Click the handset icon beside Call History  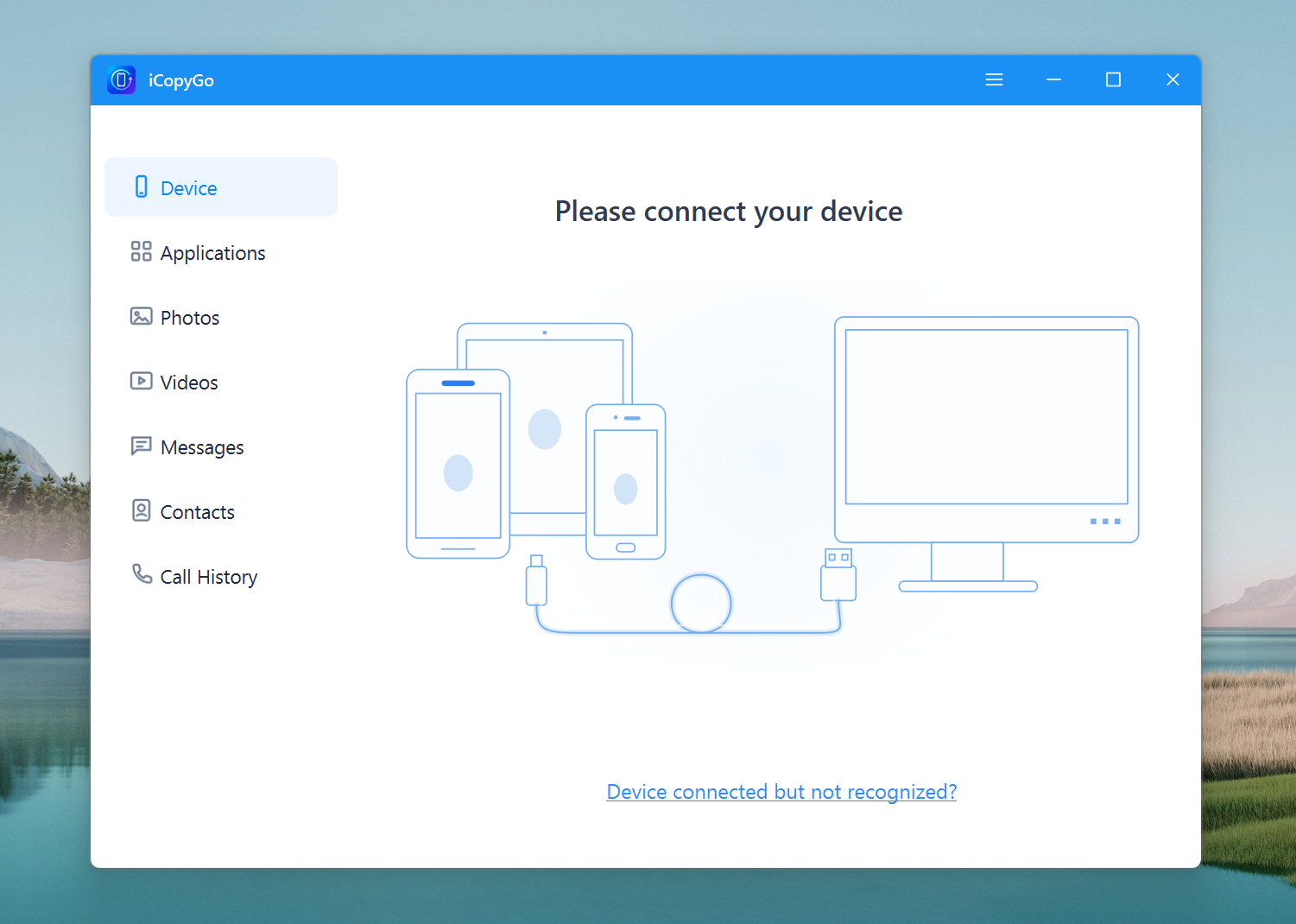point(142,573)
